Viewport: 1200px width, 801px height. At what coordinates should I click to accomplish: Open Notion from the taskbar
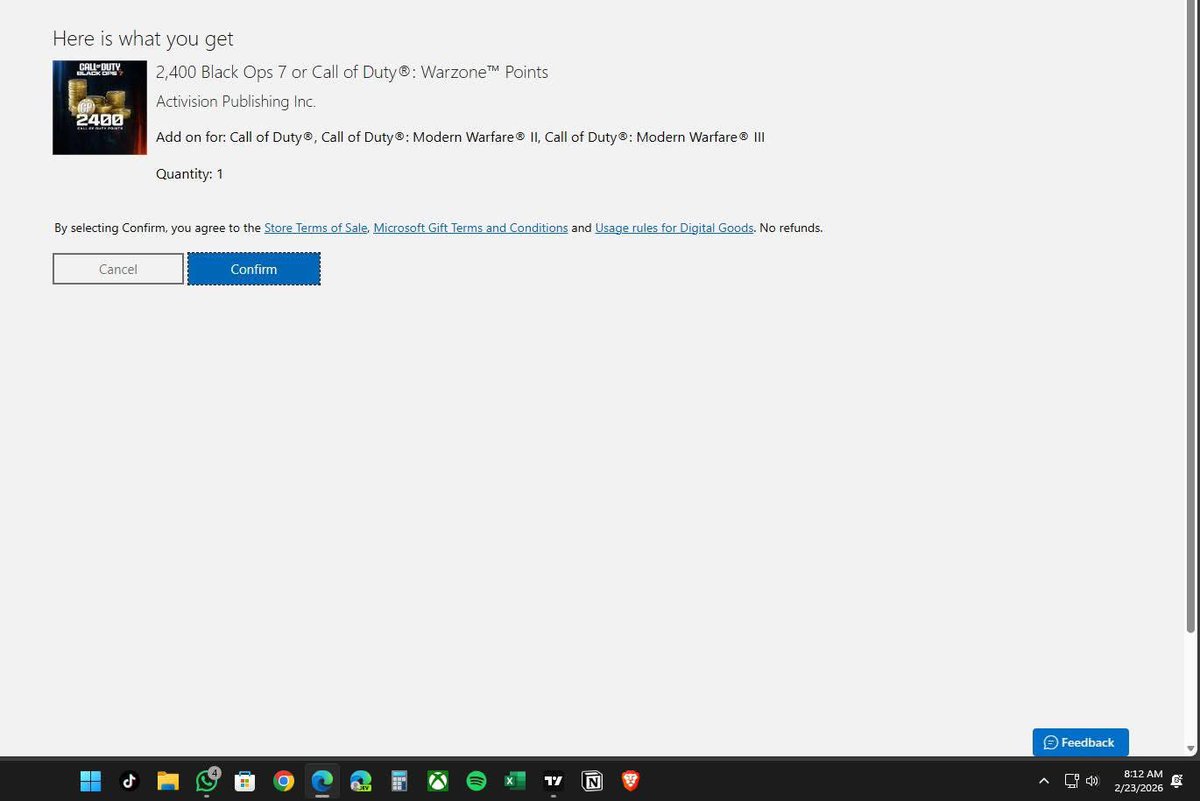[592, 781]
